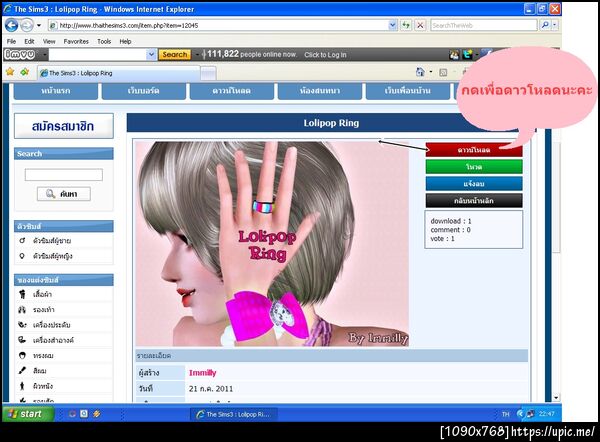Open a new blank browser tab
The image size is (600, 442).
pos(209,73)
